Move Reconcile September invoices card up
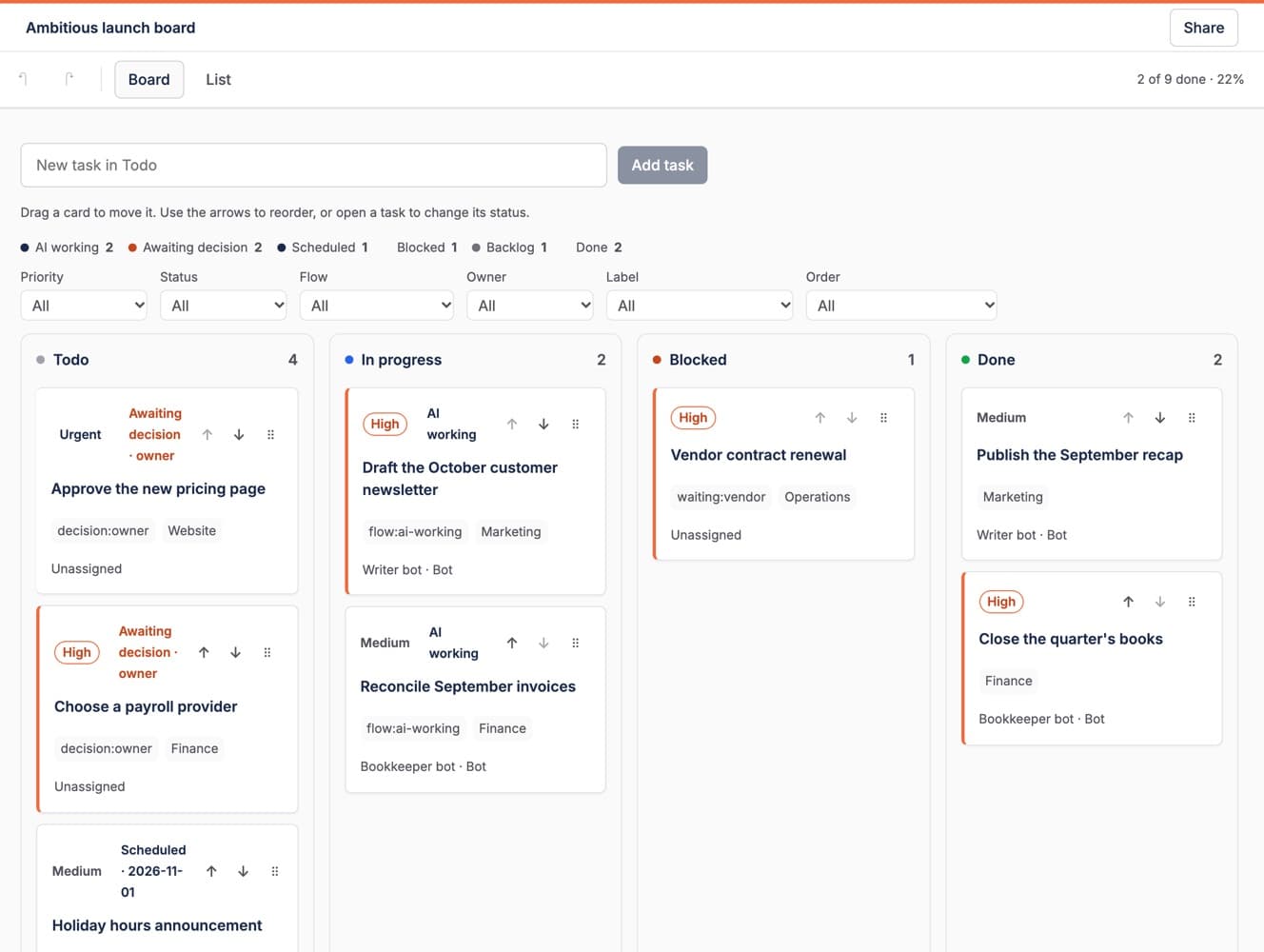The width and height of the screenshot is (1264, 952). 512,644
